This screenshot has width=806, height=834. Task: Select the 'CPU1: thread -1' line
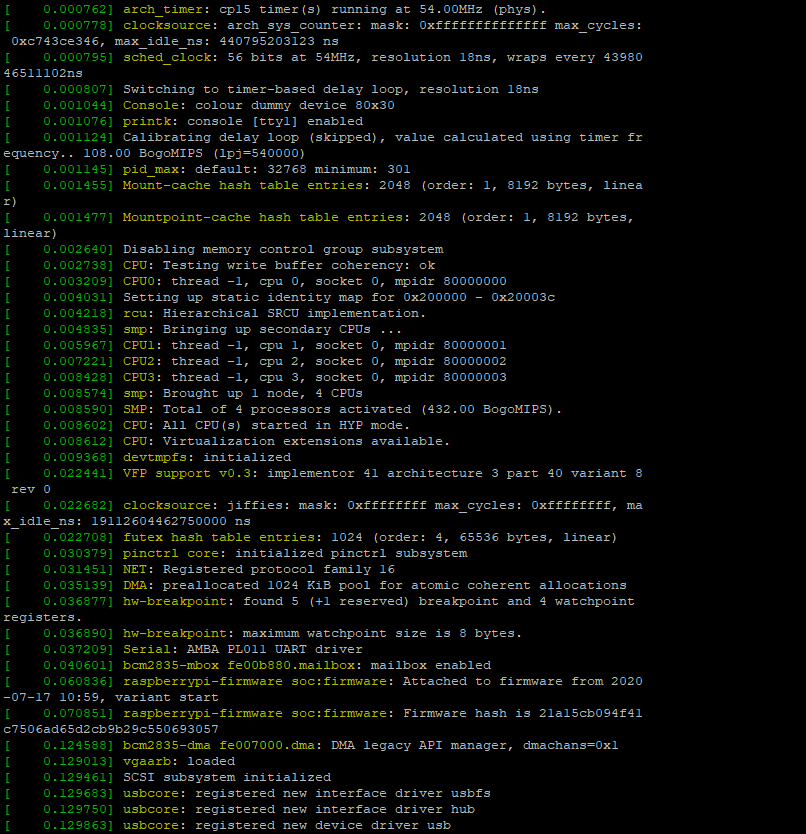click(314, 345)
